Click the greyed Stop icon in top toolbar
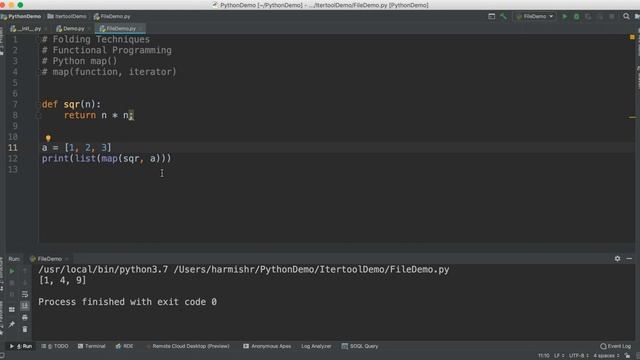 coord(611,16)
